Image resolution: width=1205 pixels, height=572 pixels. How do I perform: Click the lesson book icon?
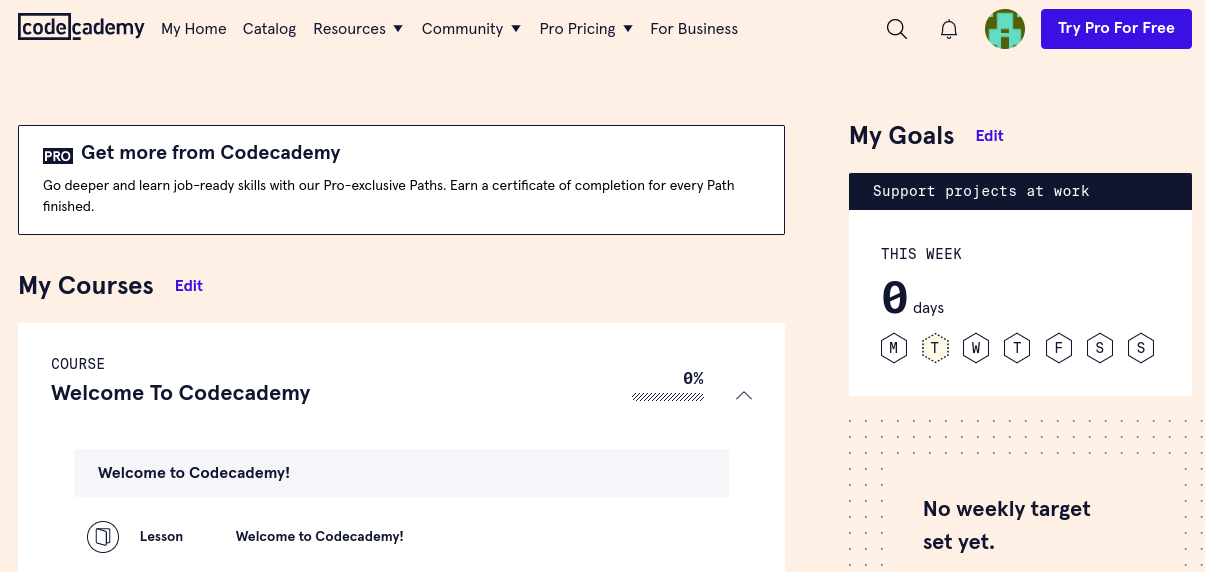(x=102, y=537)
